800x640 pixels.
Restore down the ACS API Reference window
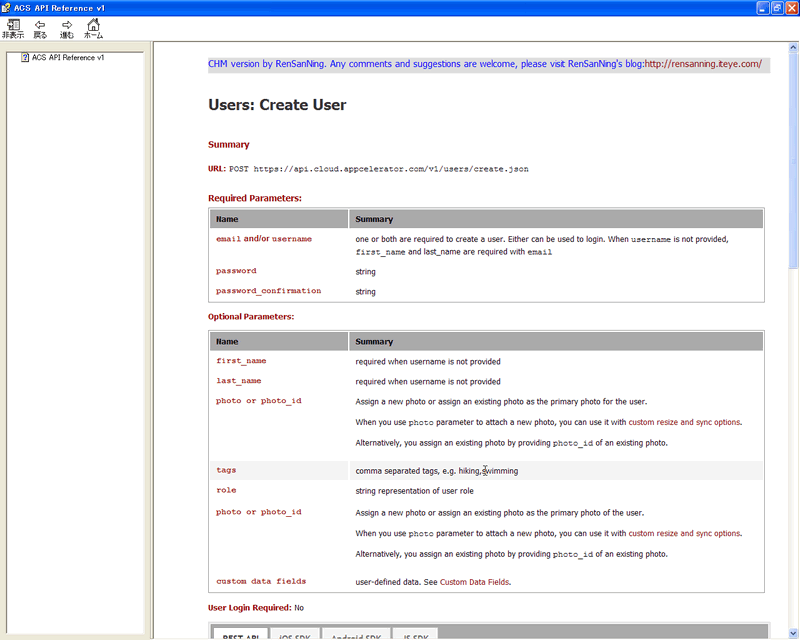click(777, 8)
